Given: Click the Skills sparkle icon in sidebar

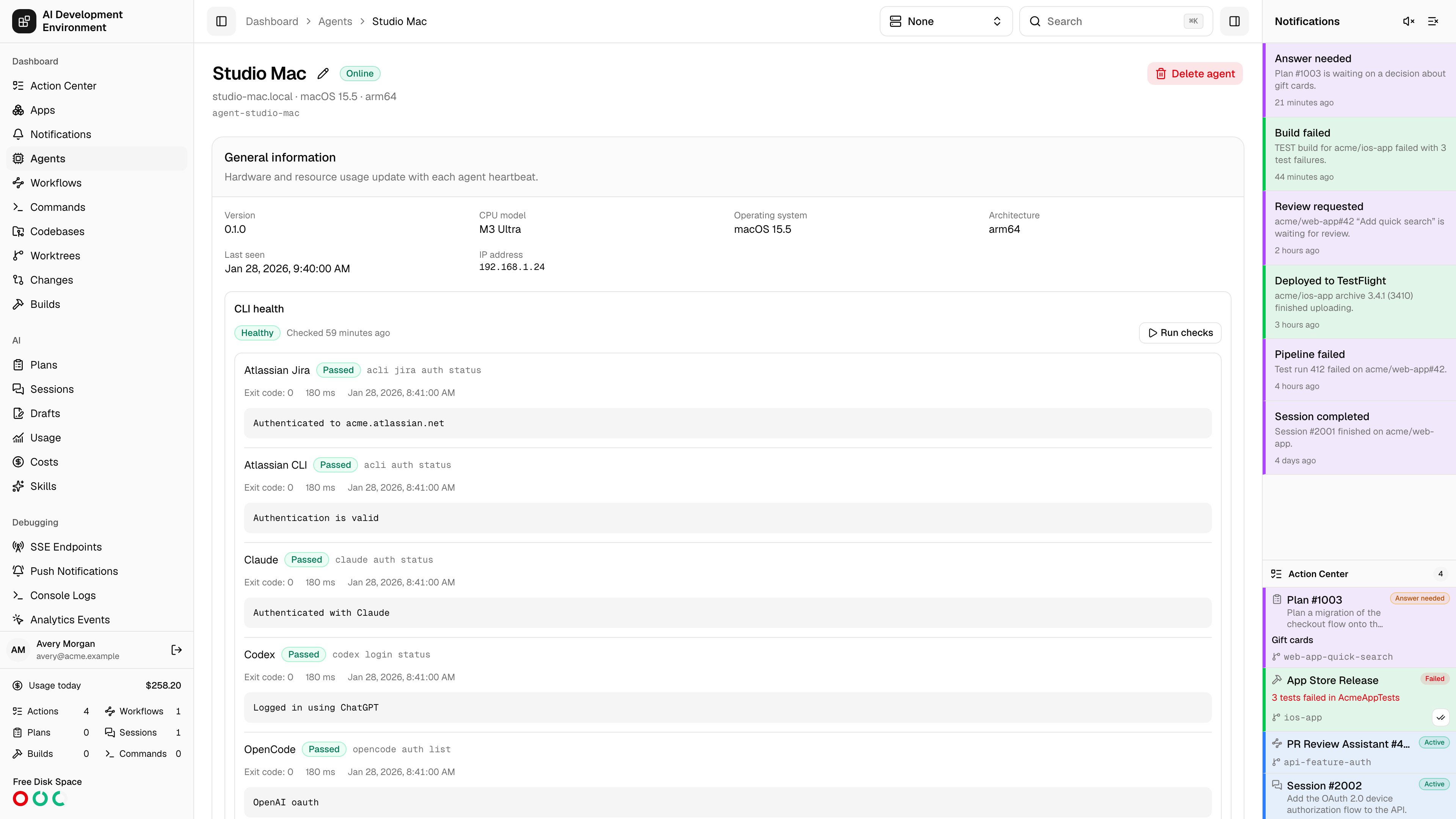Looking at the screenshot, I should [18, 486].
